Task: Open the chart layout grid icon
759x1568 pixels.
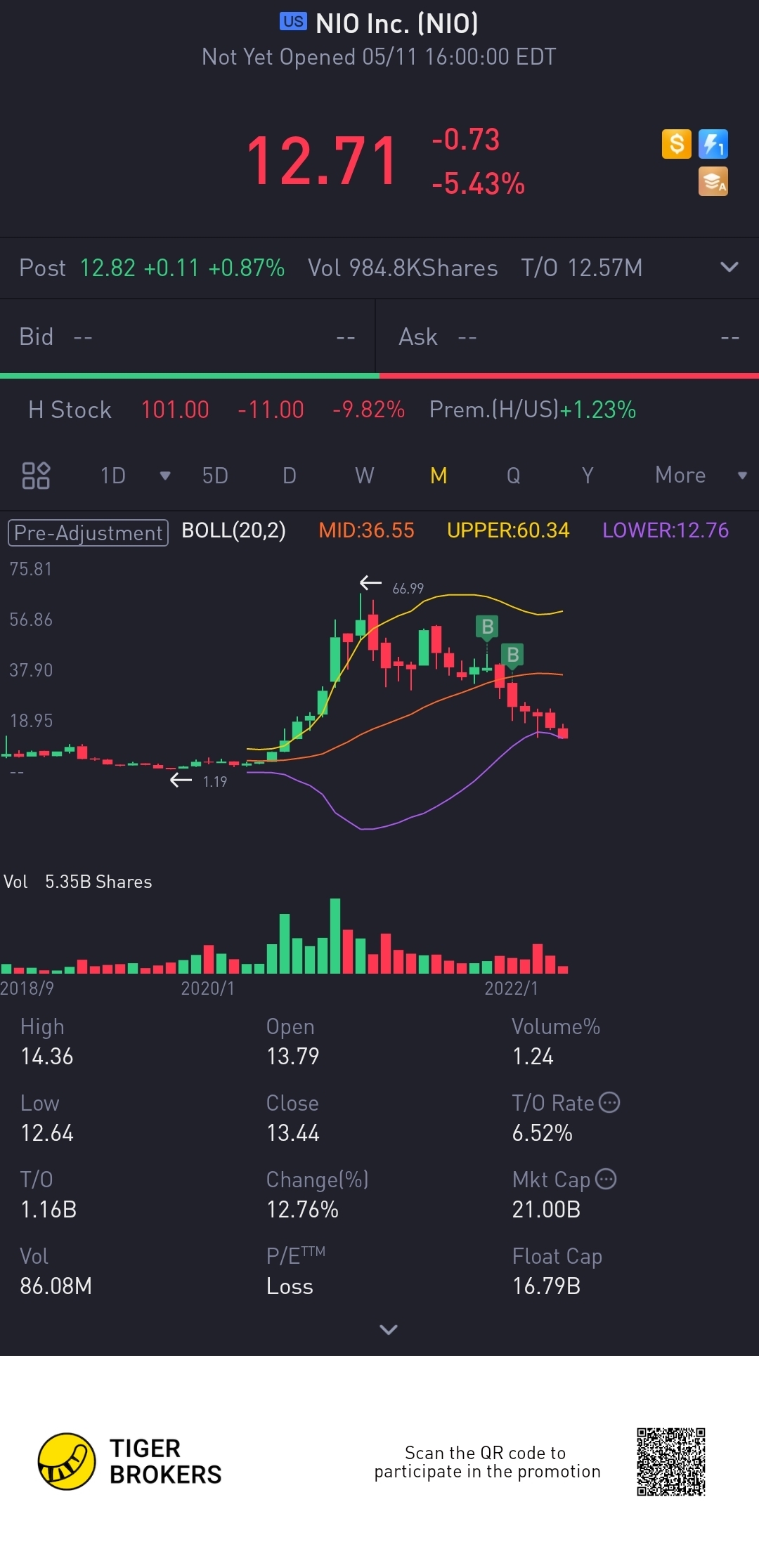Action: 36,476
